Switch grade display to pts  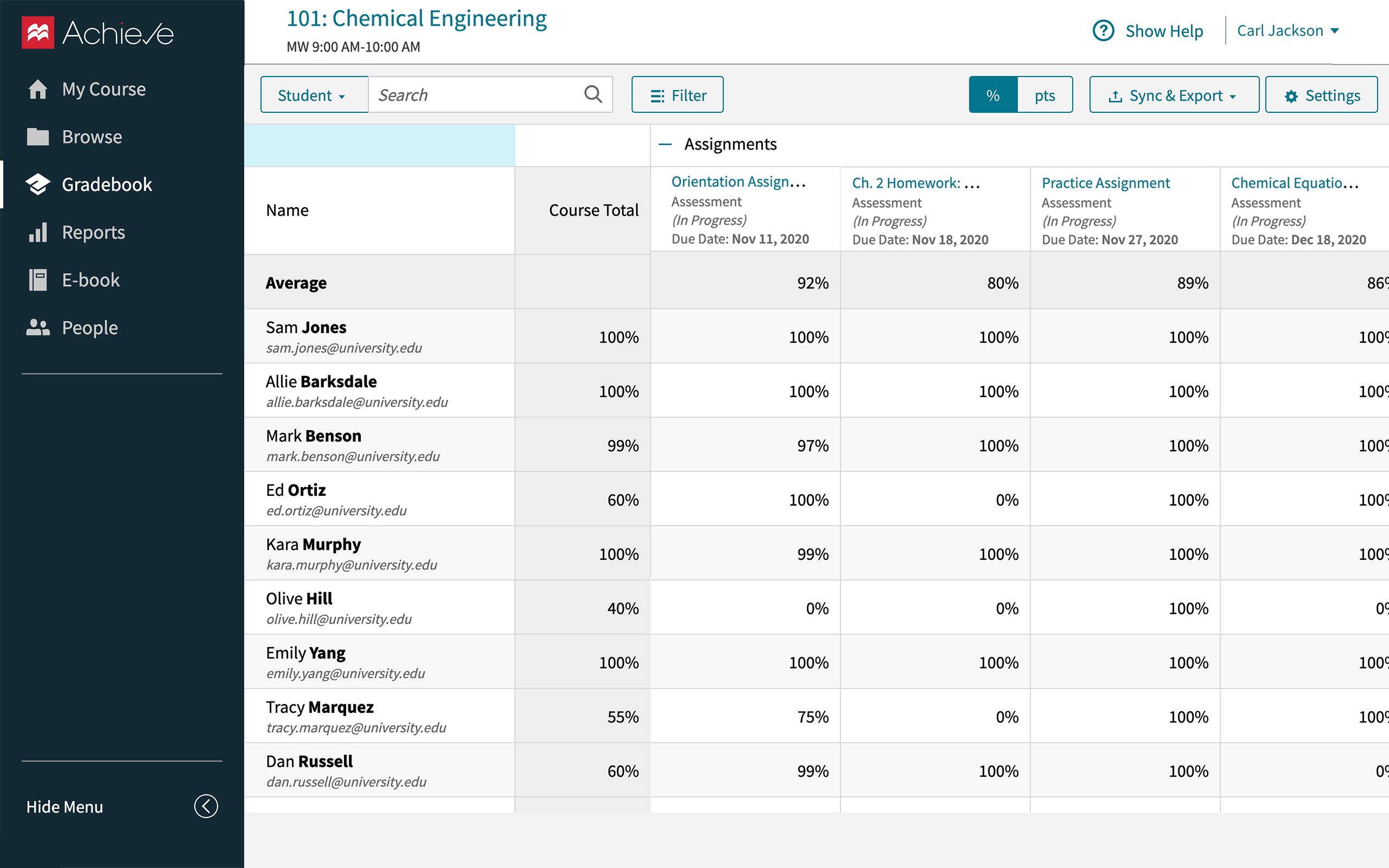1044,95
